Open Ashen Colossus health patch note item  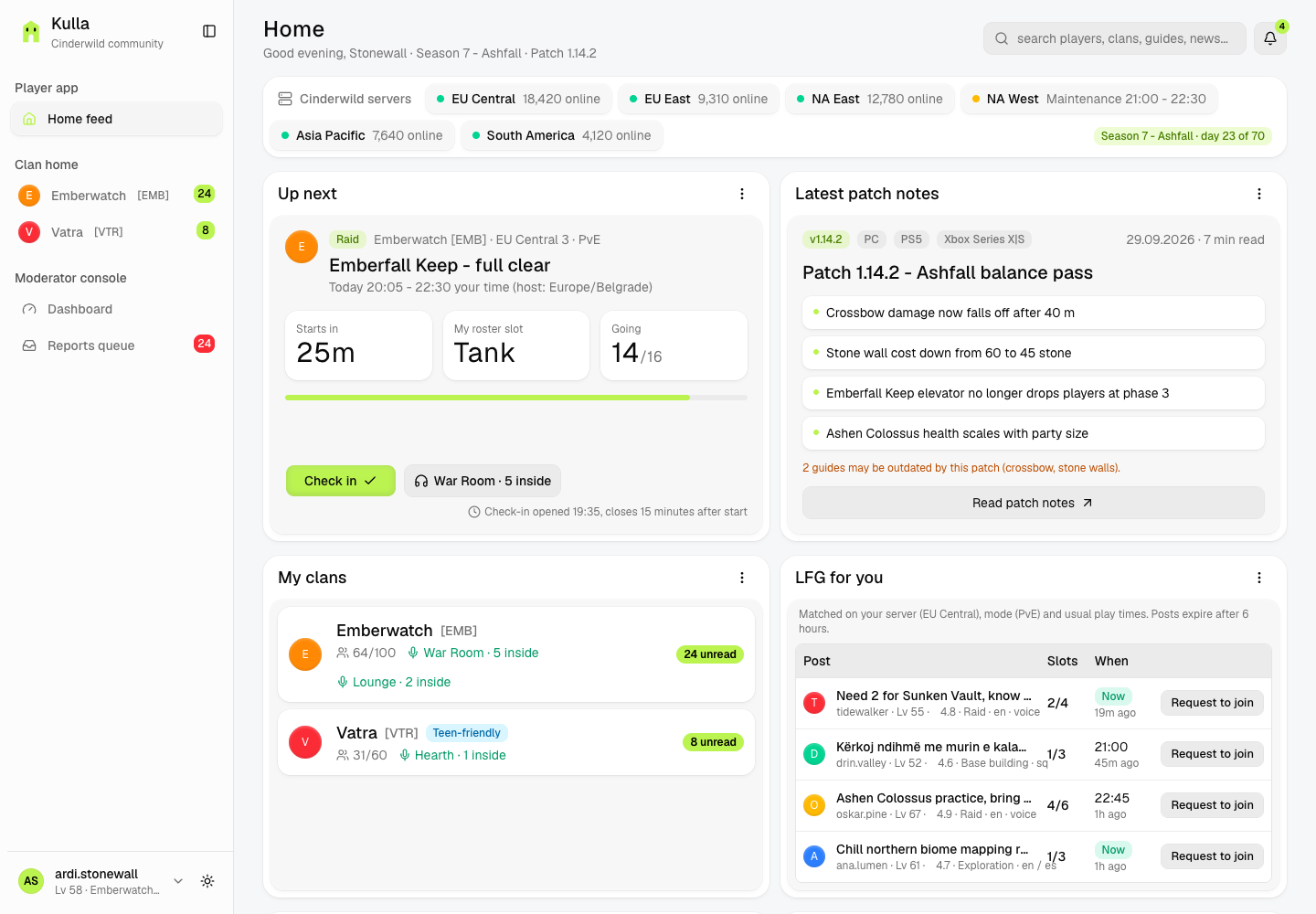click(x=1034, y=433)
